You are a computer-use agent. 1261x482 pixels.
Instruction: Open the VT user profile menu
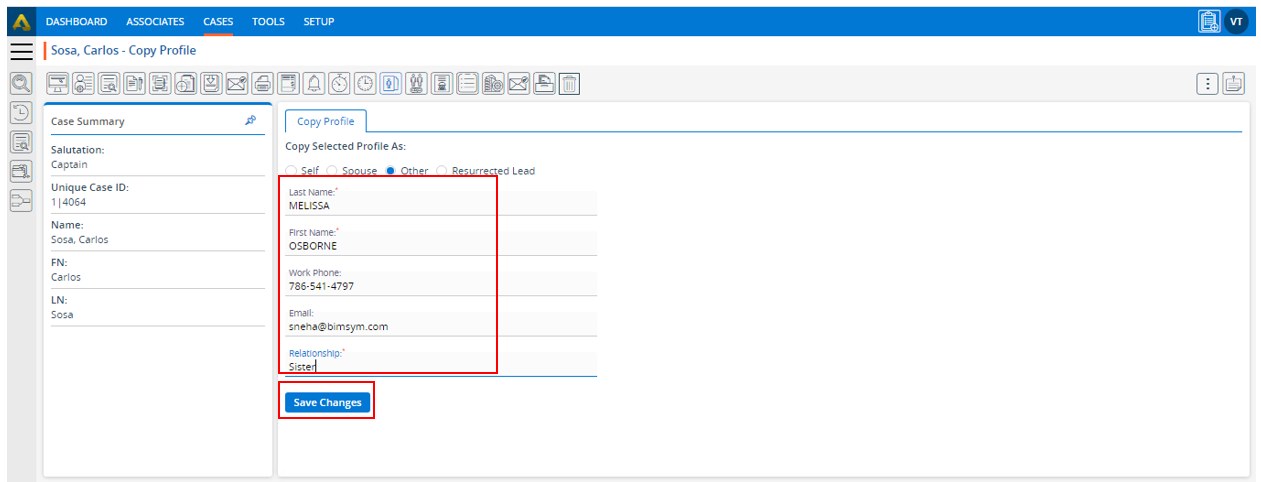point(1237,21)
